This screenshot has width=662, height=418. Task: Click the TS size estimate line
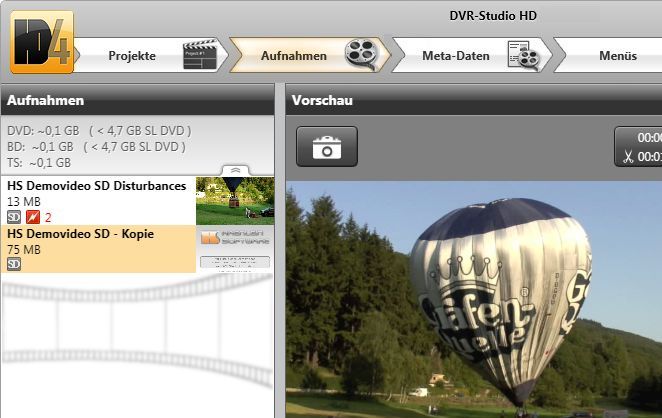(39, 163)
